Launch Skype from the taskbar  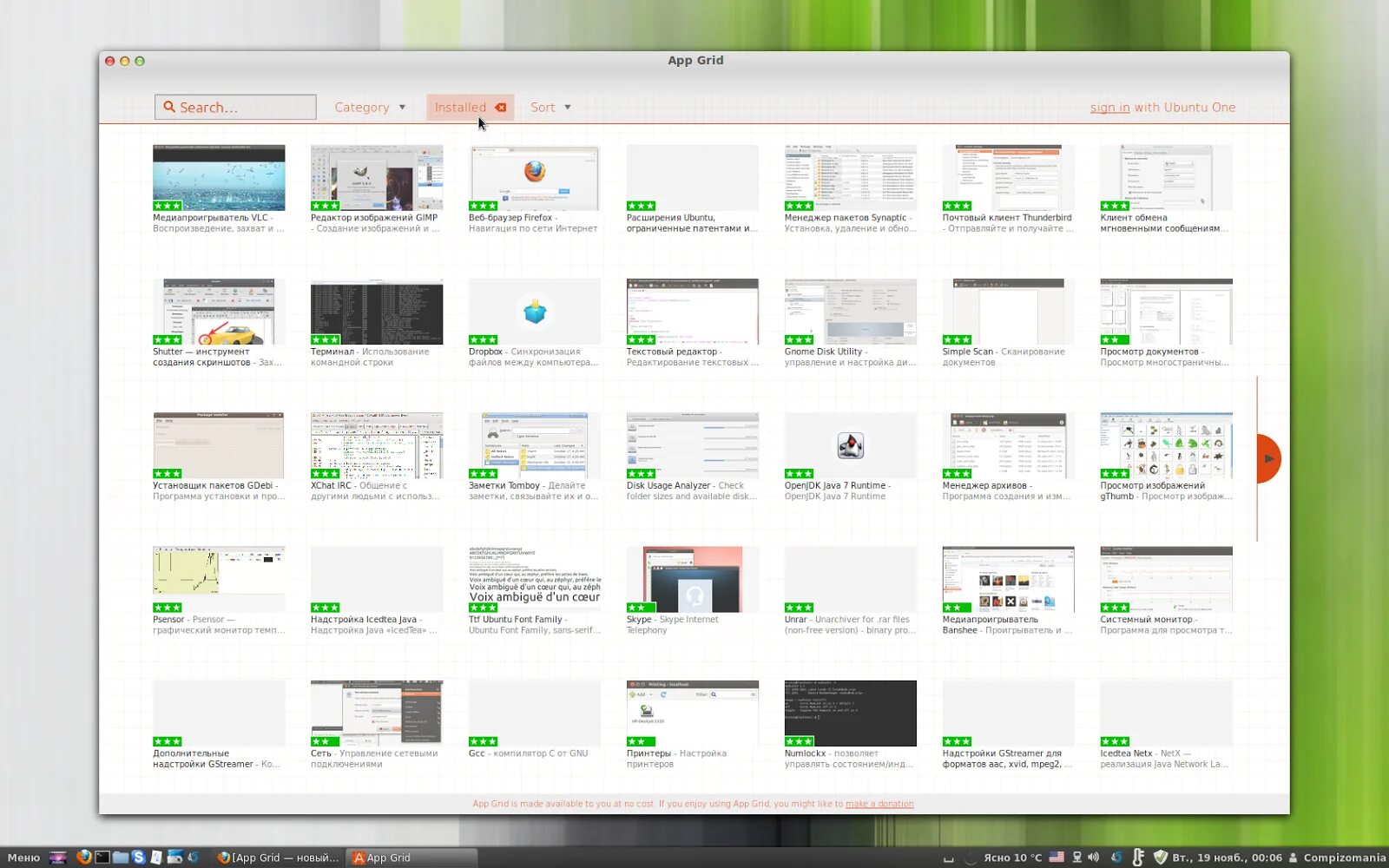(138, 858)
